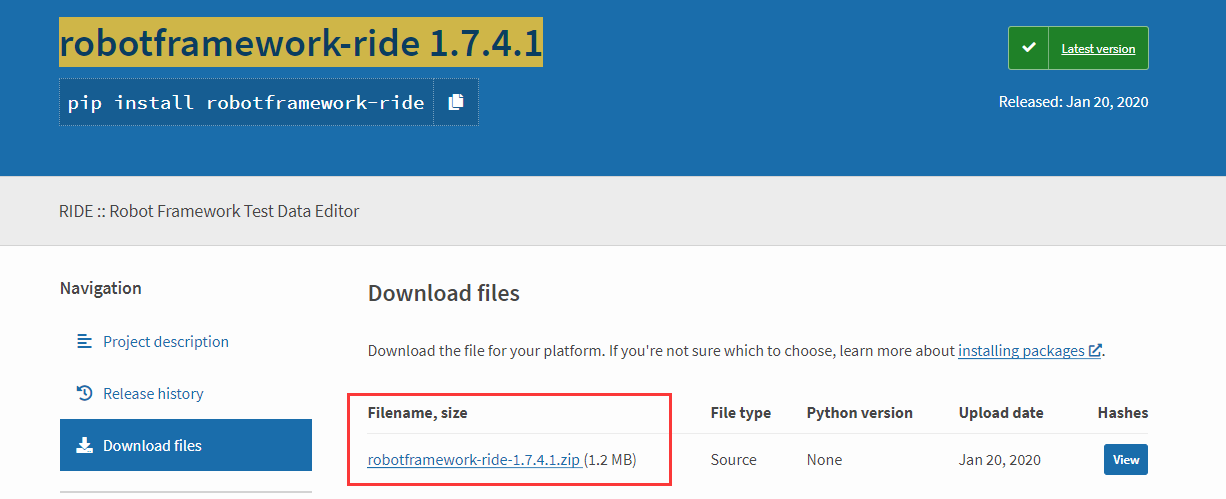The image size is (1226, 499).
Task: Open the Release history tab
Action: tap(153, 394)
